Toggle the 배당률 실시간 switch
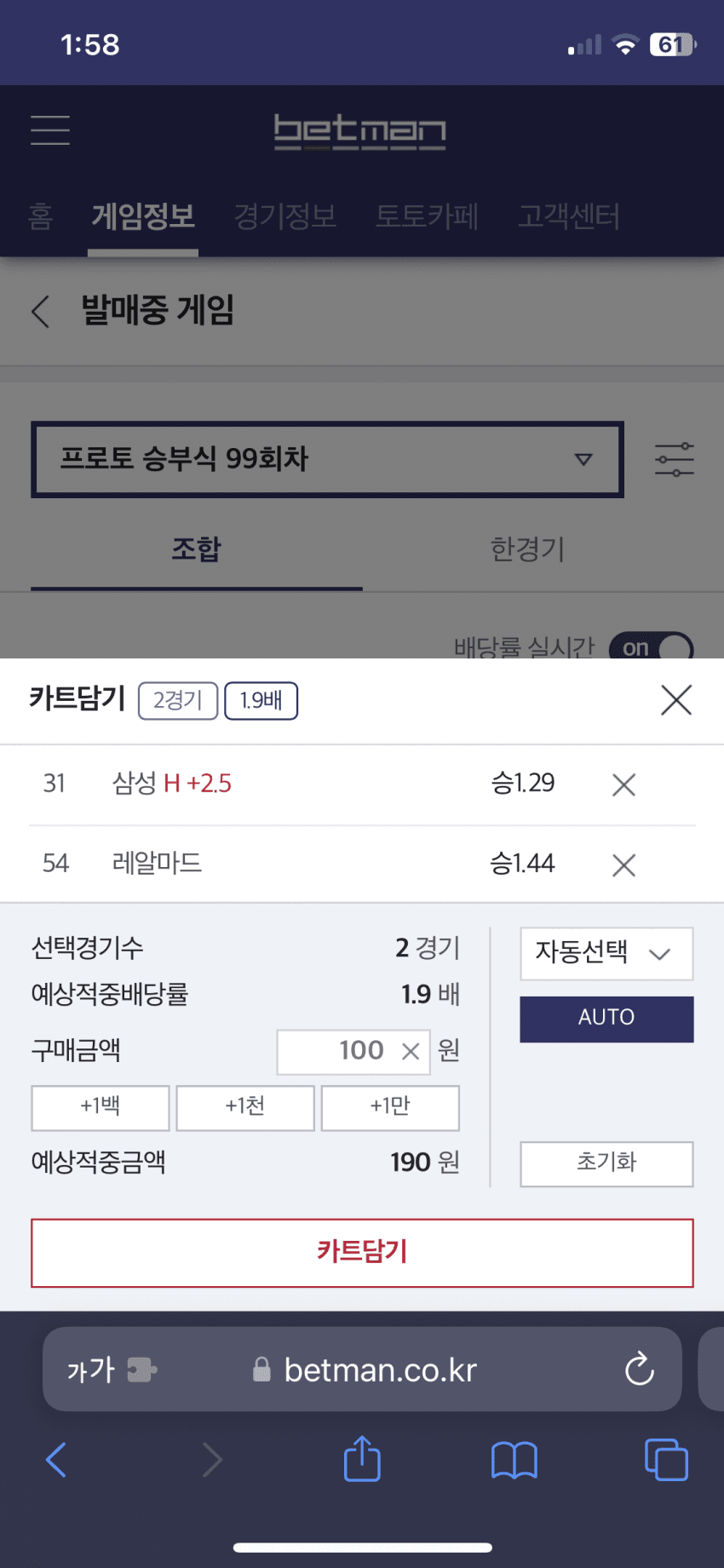This screenshot has width=724, height=1568. (x=651, y=648)
